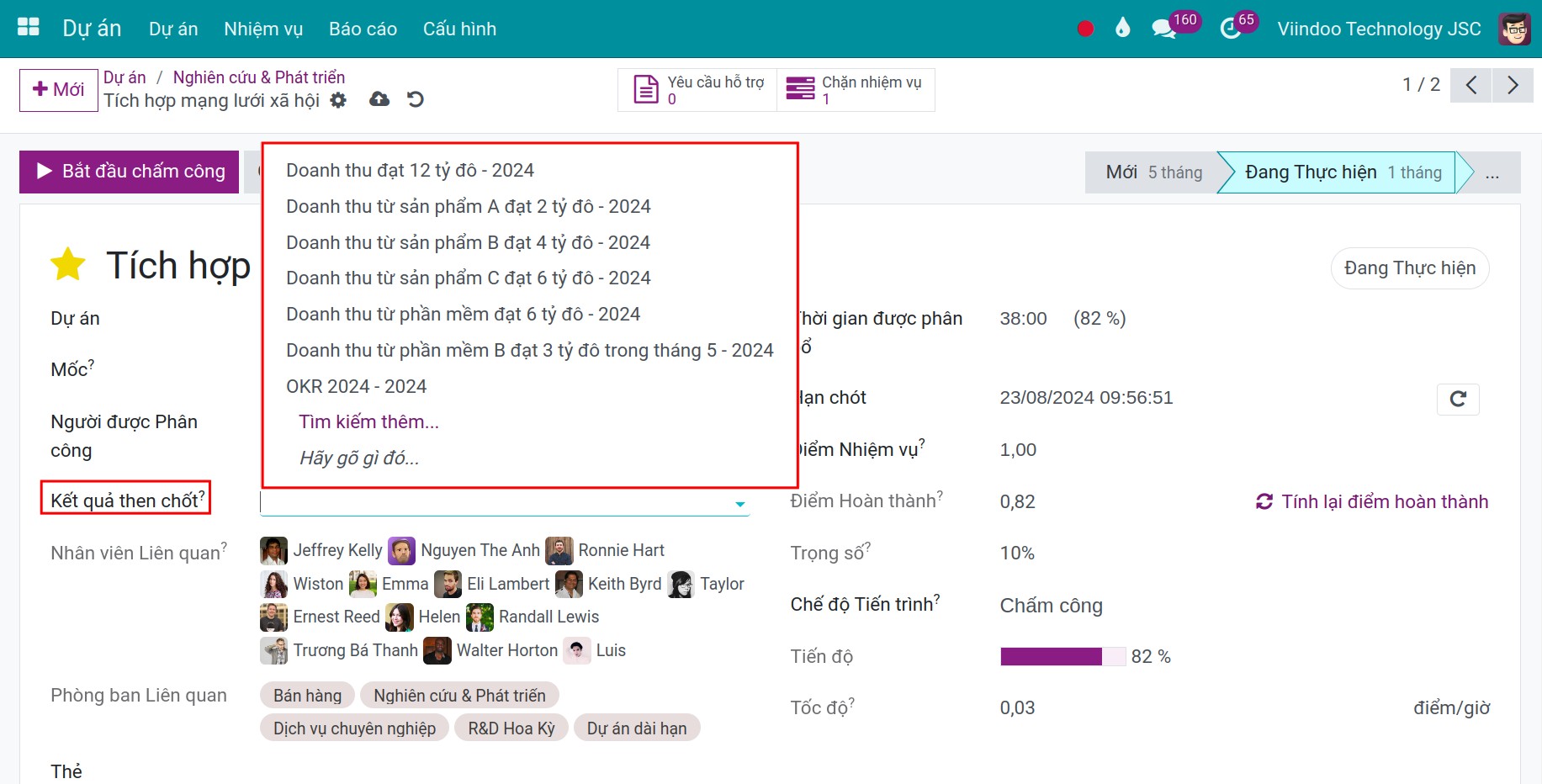Screen dimensions: 1542x784
Task: Click the refresh icon beside deadline
Action: 1458,399
